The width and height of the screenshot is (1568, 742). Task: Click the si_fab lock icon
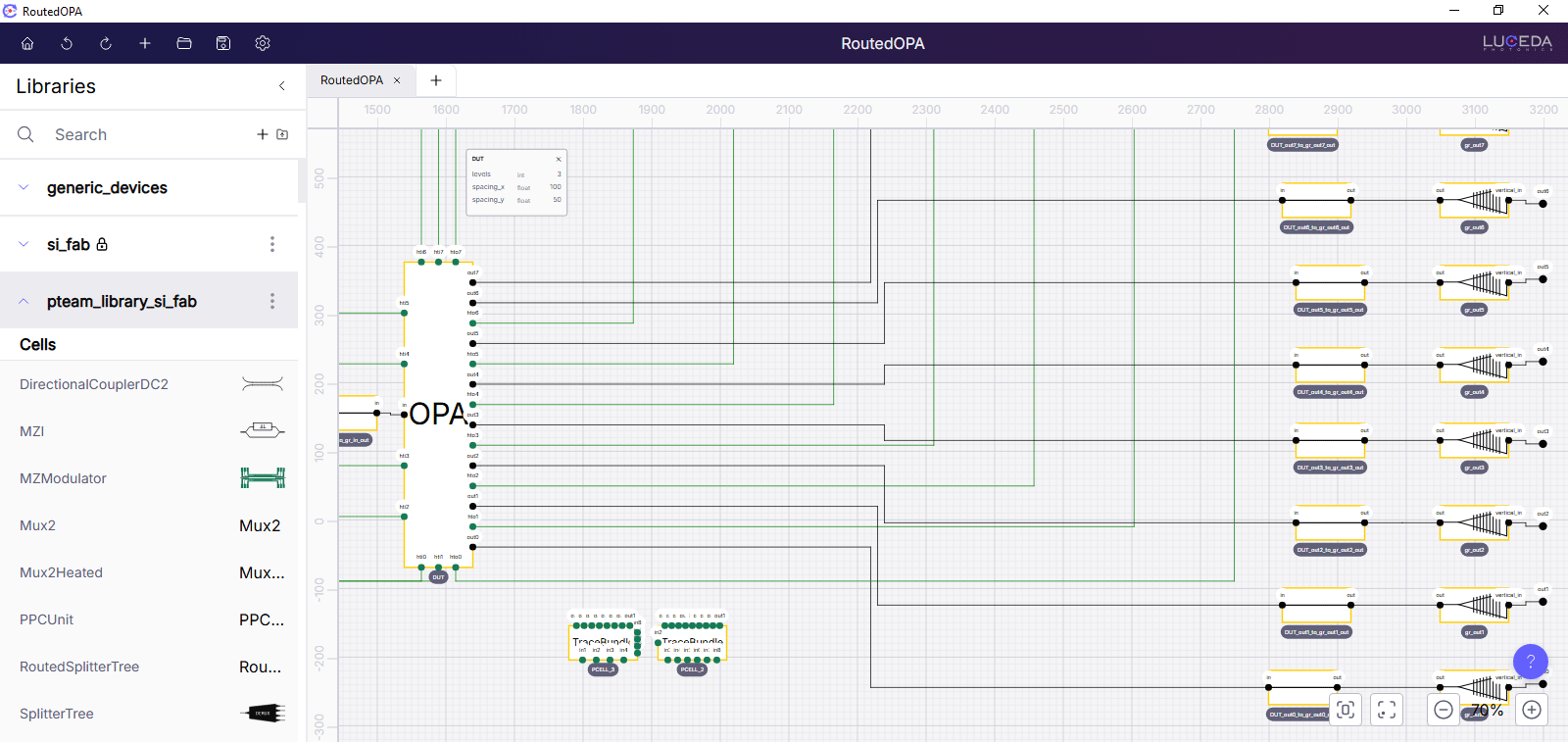pyautogui.click(x=102, y=244)
